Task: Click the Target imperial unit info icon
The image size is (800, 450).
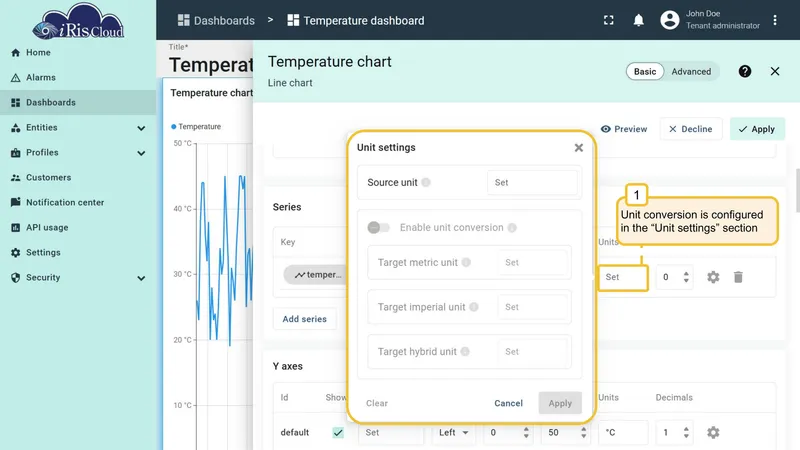Action: click(x=474, y=307)
